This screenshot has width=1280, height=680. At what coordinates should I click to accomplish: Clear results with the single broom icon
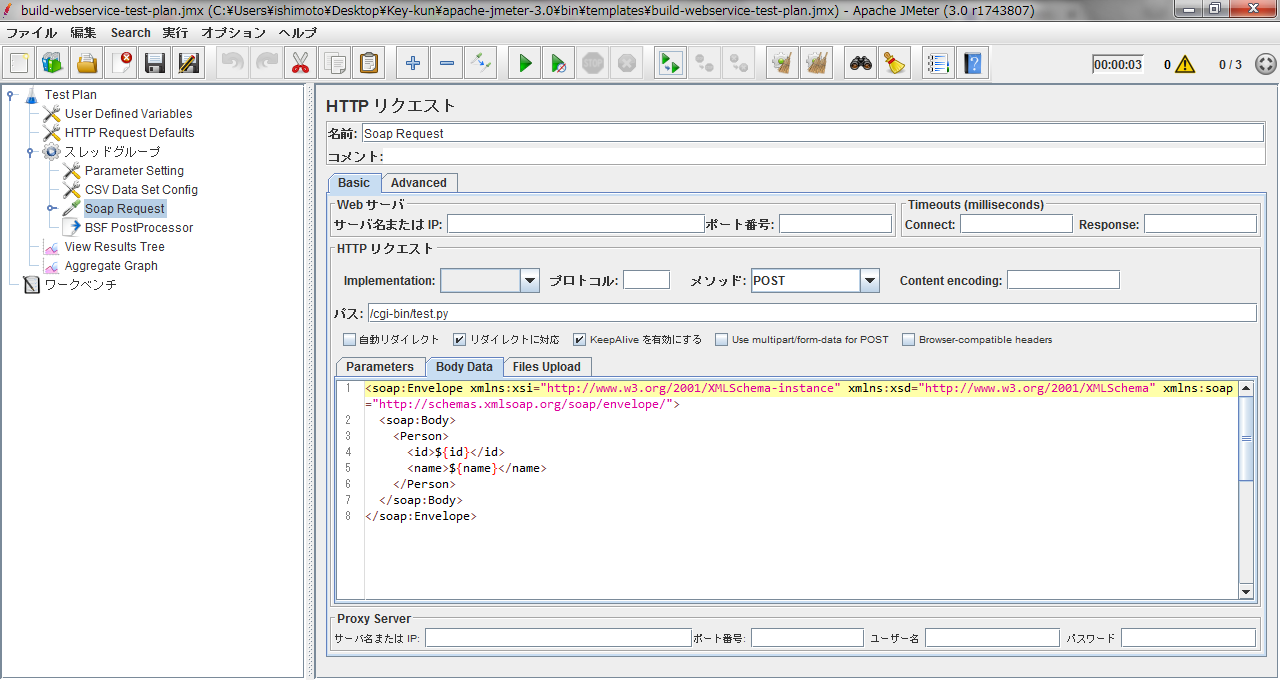tap(782, 63)
